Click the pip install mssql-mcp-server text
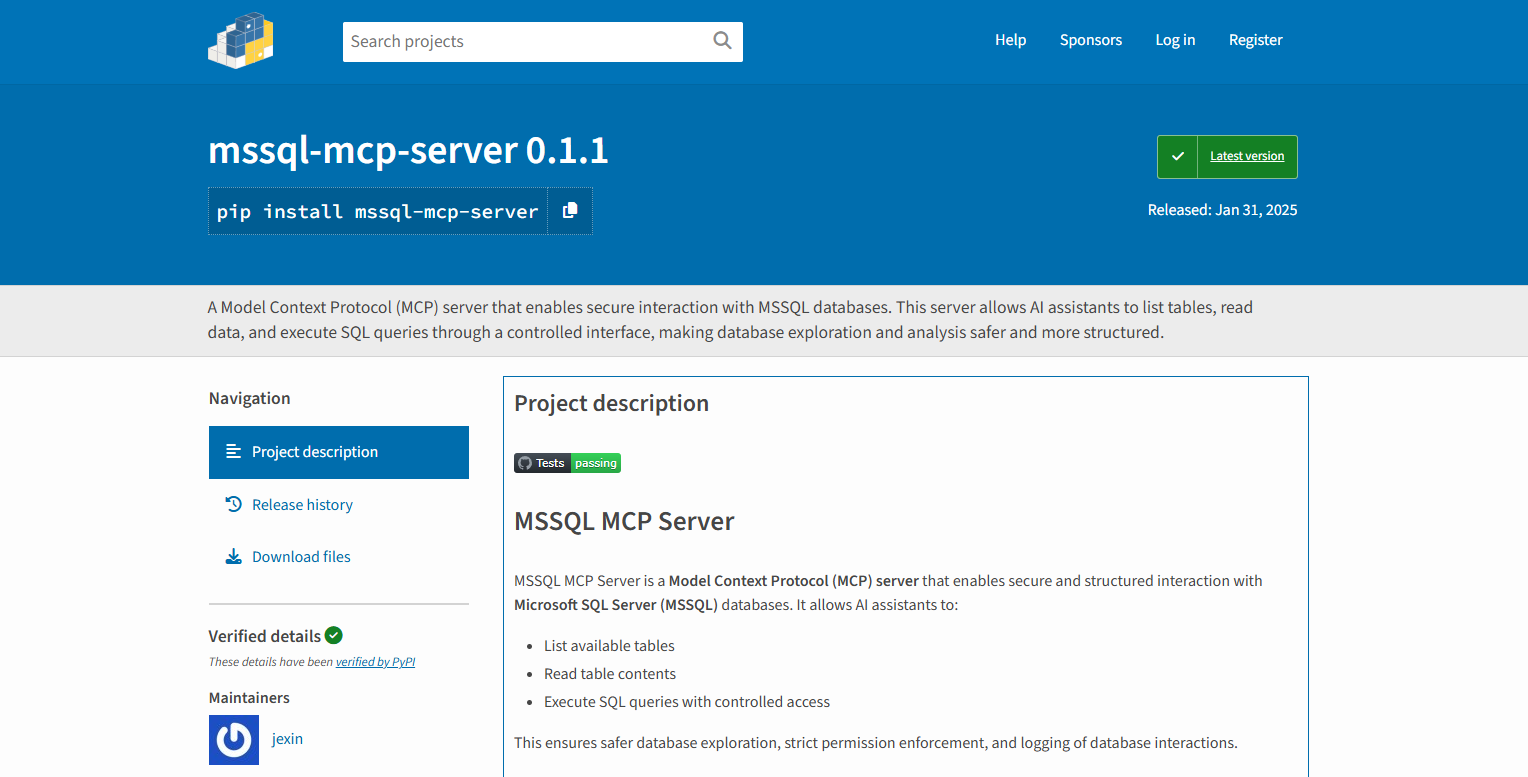 click(378, 211)
